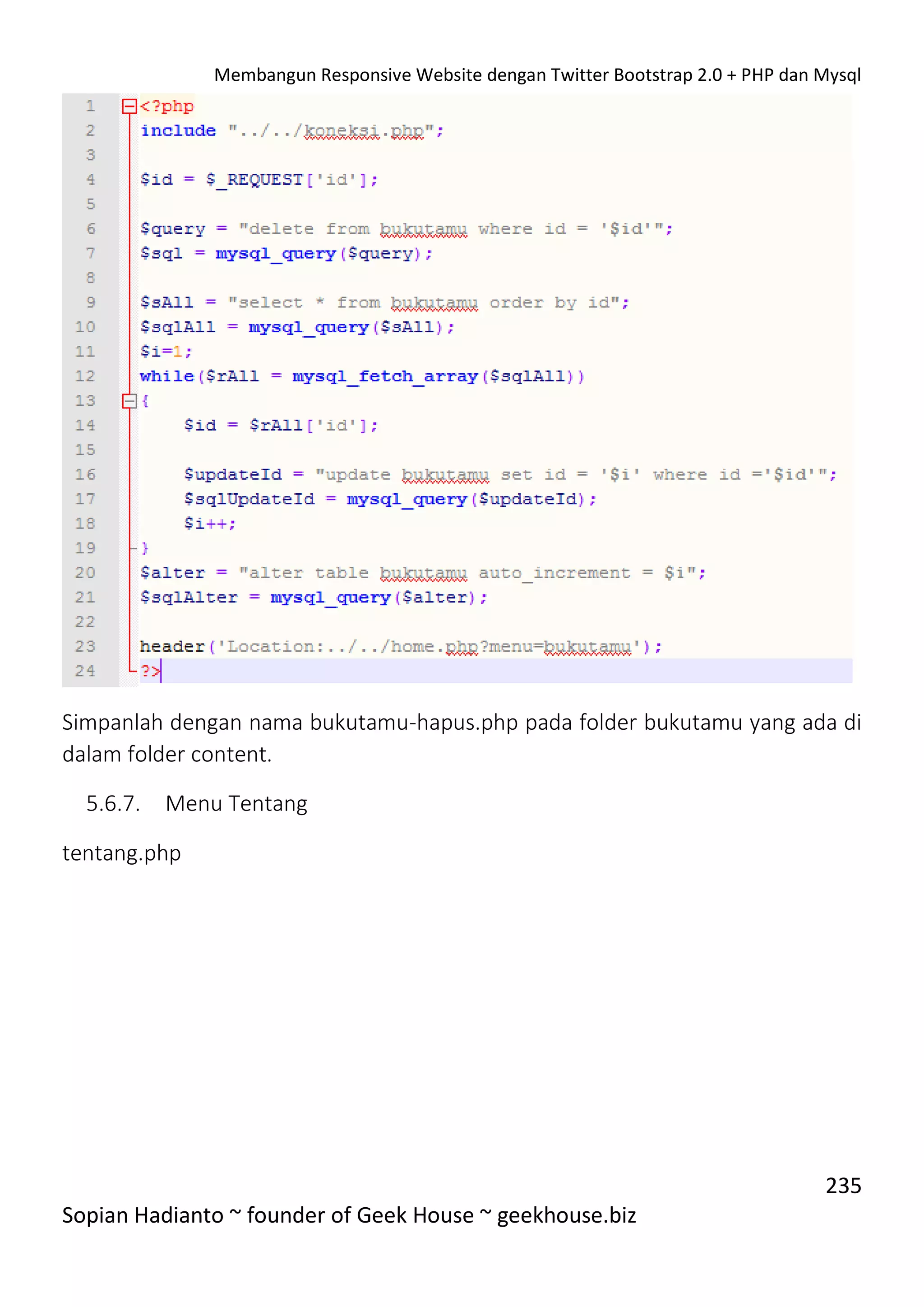Click the $id = $_REQUEST['id'] line
This screenshot has width=924, height=1307.
tap(259, 180)
